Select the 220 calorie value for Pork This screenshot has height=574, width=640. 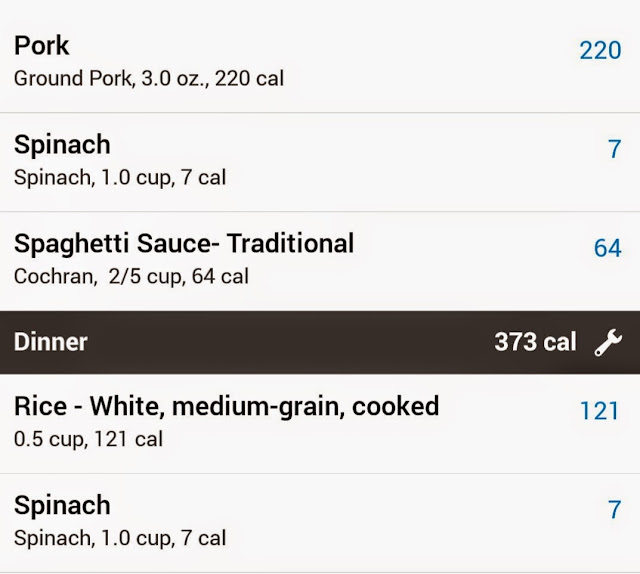point(600,50)
